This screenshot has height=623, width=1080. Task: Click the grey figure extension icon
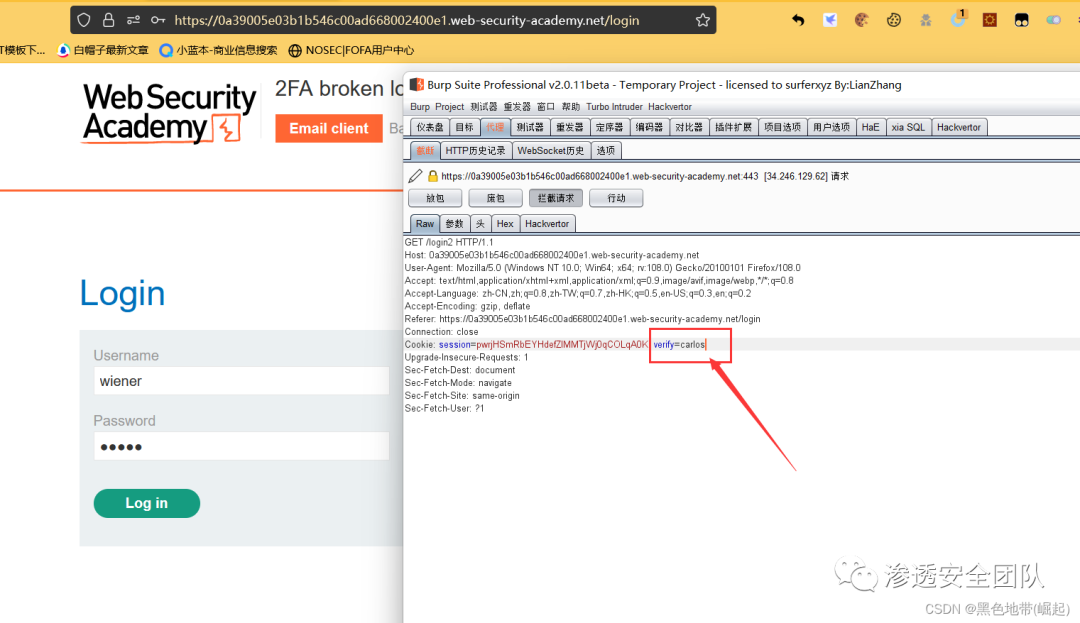pos(926,20)
